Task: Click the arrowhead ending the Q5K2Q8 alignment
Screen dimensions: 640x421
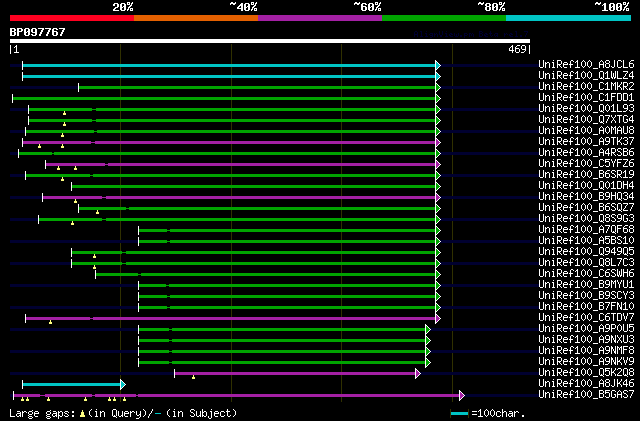Action: (x=418, y=373)
